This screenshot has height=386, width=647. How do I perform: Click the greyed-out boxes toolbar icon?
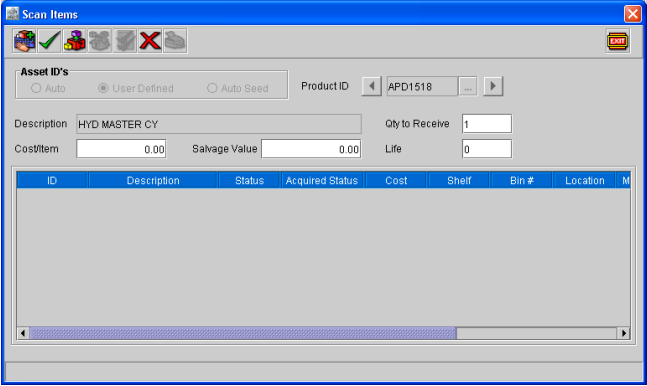(100, 41)
